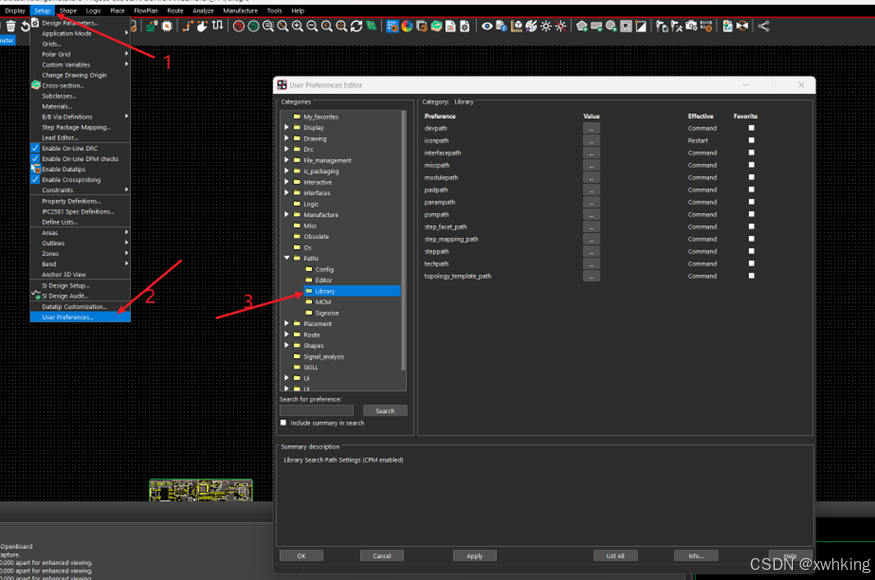Enable Include summary in search checkbox

[x=283, y=423]
